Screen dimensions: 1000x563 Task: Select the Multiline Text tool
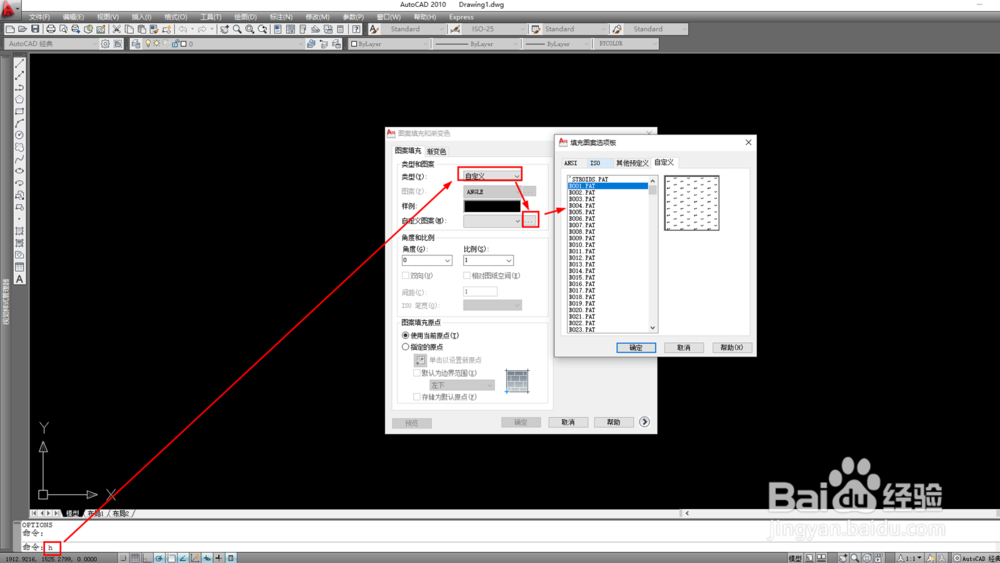[19, 279]
